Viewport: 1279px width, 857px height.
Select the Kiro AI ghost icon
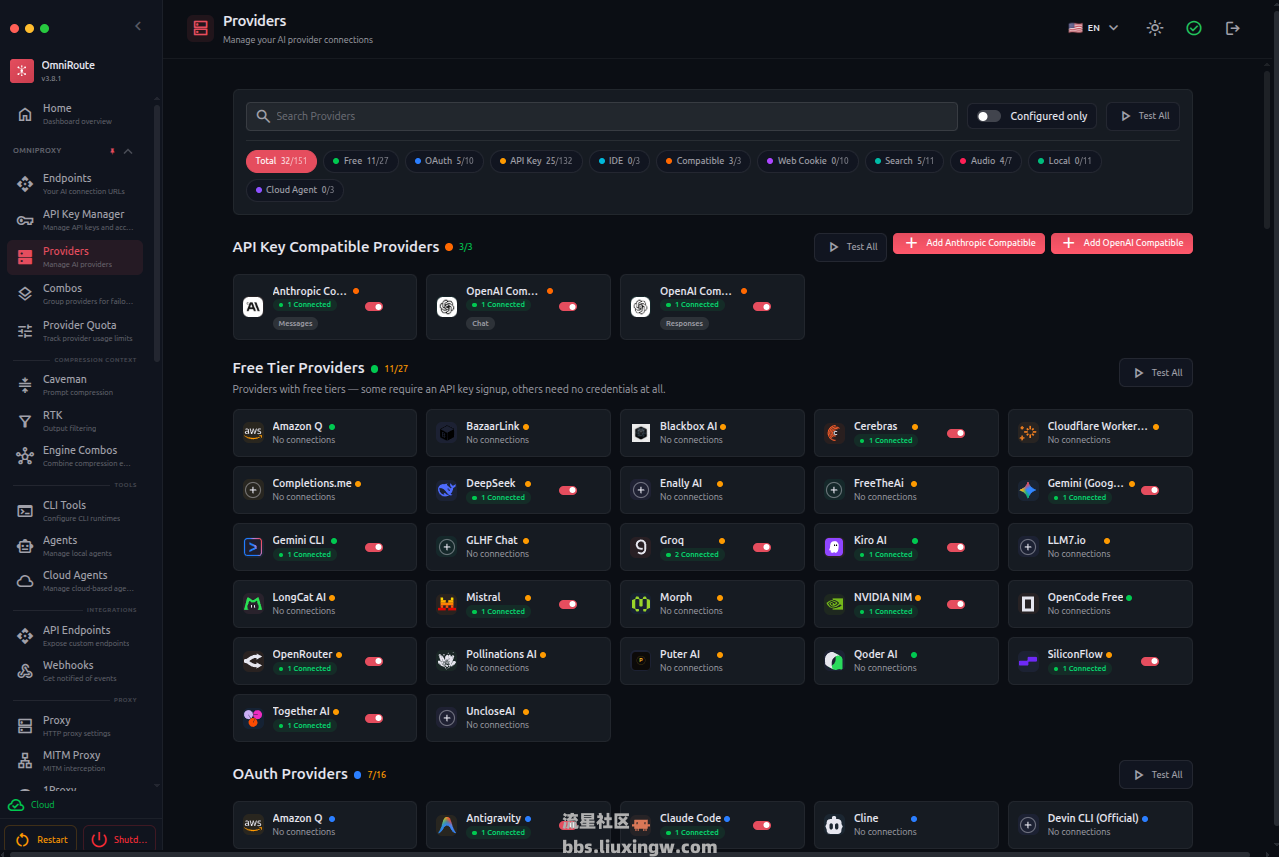[835, 547]
